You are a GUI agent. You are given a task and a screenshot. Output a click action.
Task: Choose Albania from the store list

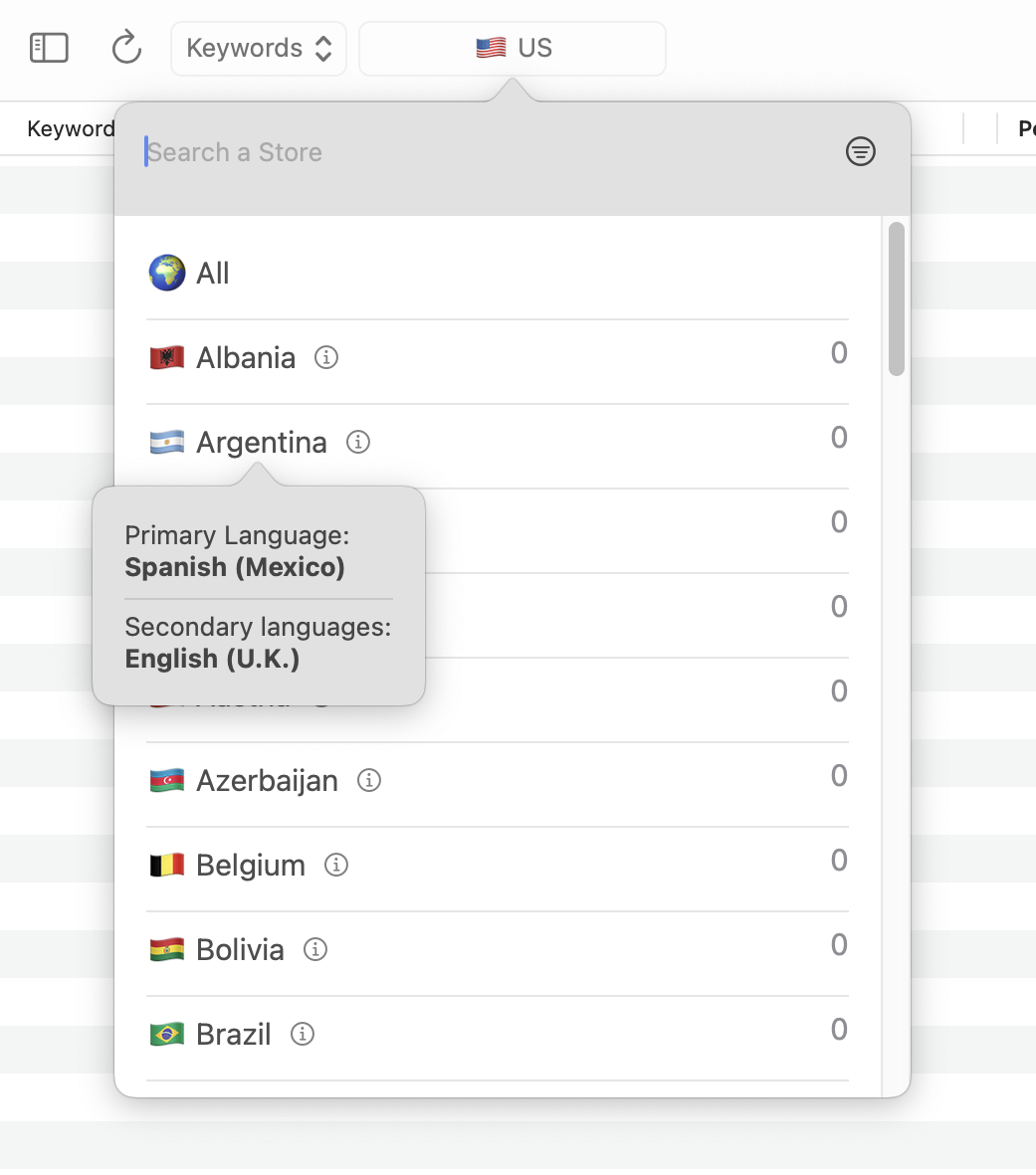coord(246,358)
